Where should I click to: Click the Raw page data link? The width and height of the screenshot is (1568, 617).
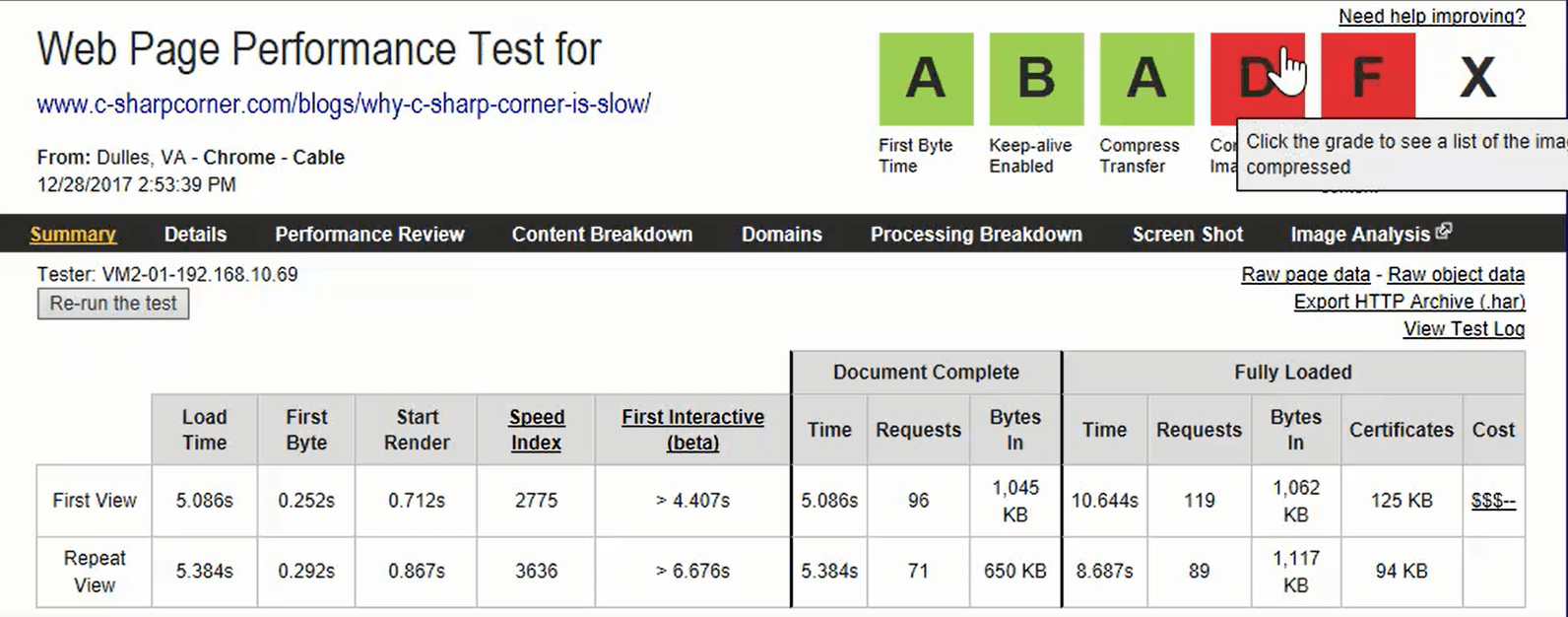(x=1304, y=274)
